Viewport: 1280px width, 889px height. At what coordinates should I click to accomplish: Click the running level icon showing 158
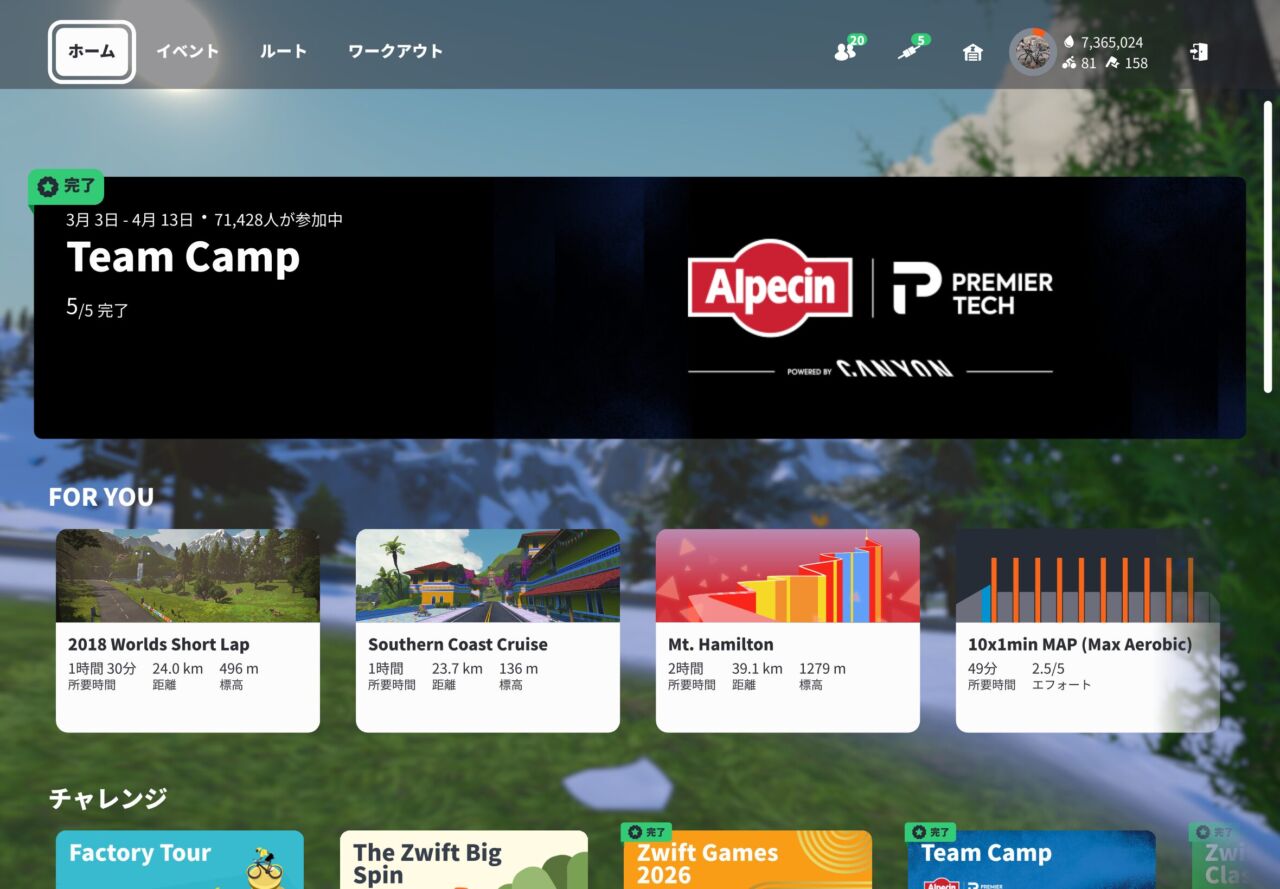[x=1113, y=63]
